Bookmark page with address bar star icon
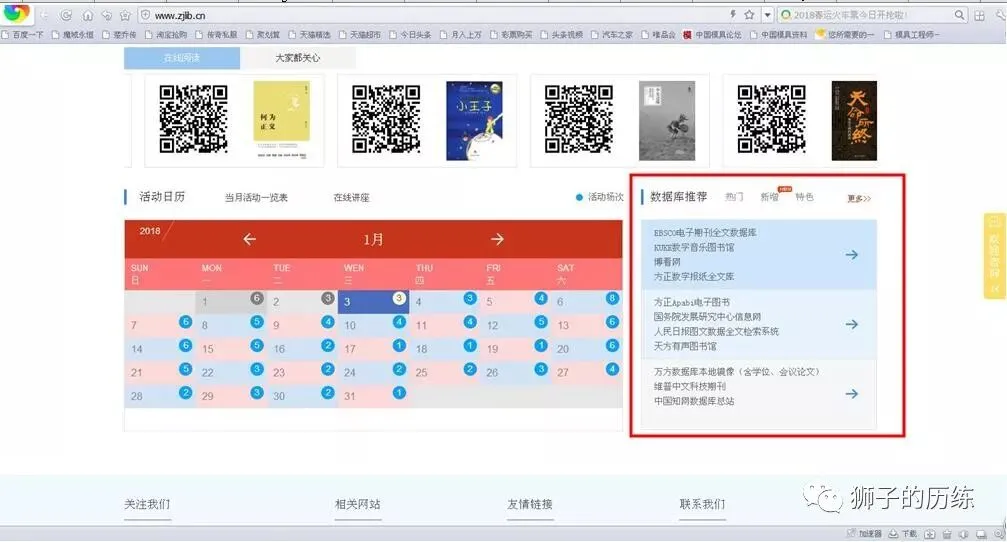1007x542 pixels. 749,15
